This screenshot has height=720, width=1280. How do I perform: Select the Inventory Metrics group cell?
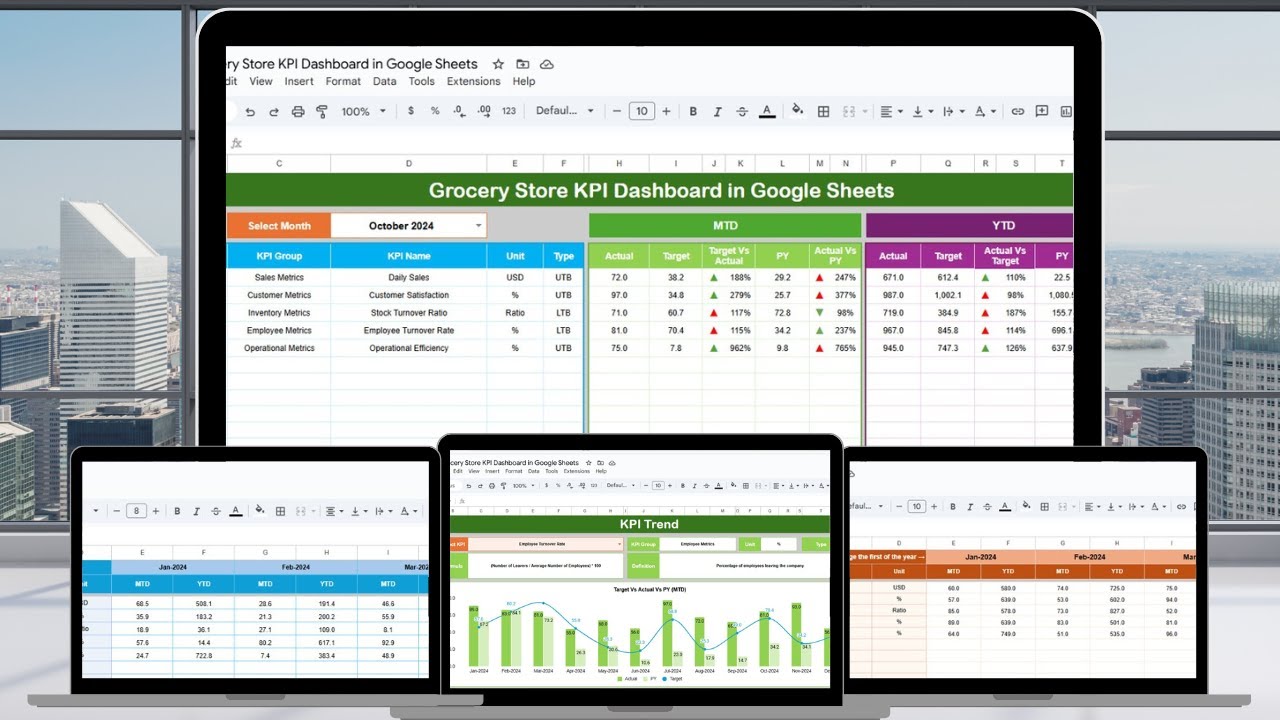[279, 313]
